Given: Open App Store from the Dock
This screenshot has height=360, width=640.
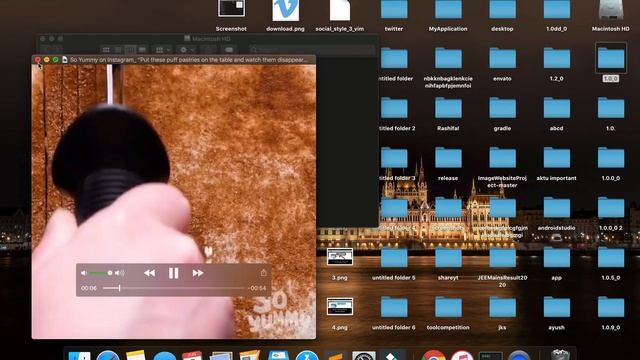Looking at the screenshot, I should click(x=307, y=356).
